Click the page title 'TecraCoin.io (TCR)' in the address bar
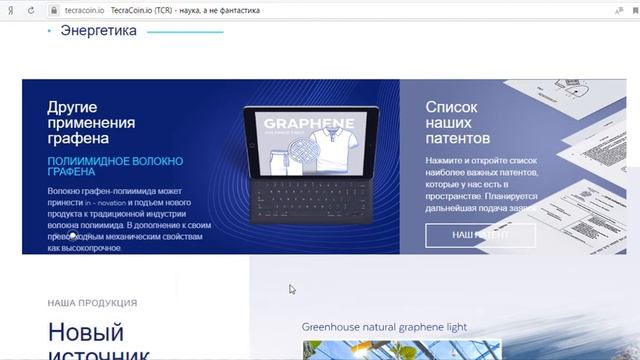 tap(142, 11)
